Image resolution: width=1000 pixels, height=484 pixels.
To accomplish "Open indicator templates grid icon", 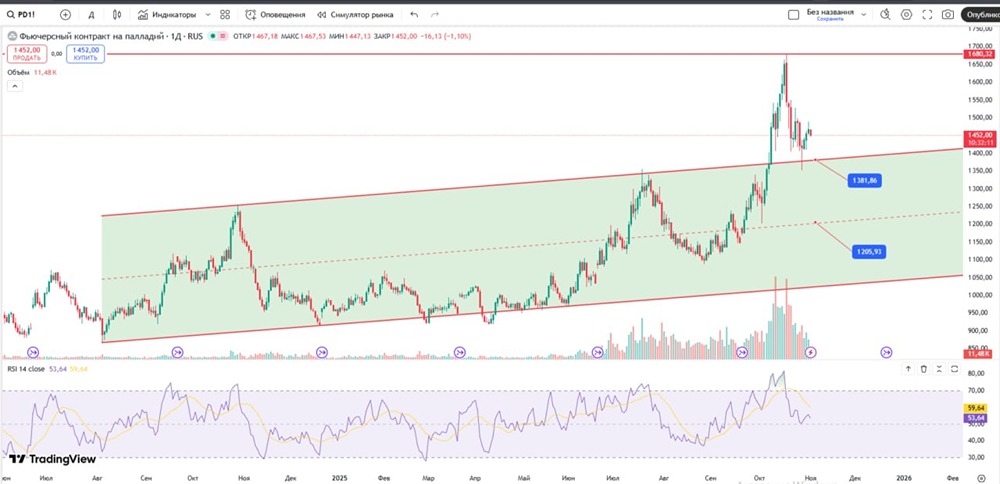I will [224, 14].
